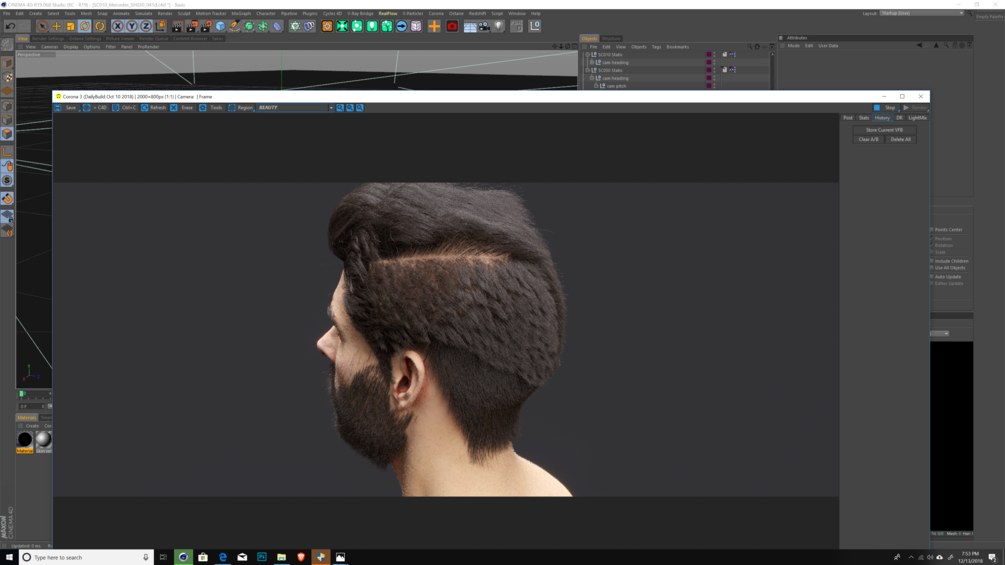Switch to the Render Settings tab

coord(48,38)
